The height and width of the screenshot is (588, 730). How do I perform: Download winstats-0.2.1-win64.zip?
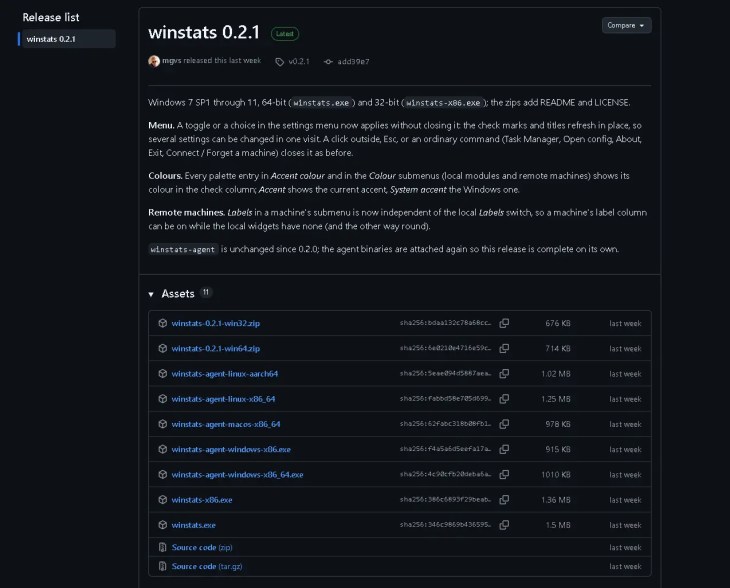coord(216,348)
